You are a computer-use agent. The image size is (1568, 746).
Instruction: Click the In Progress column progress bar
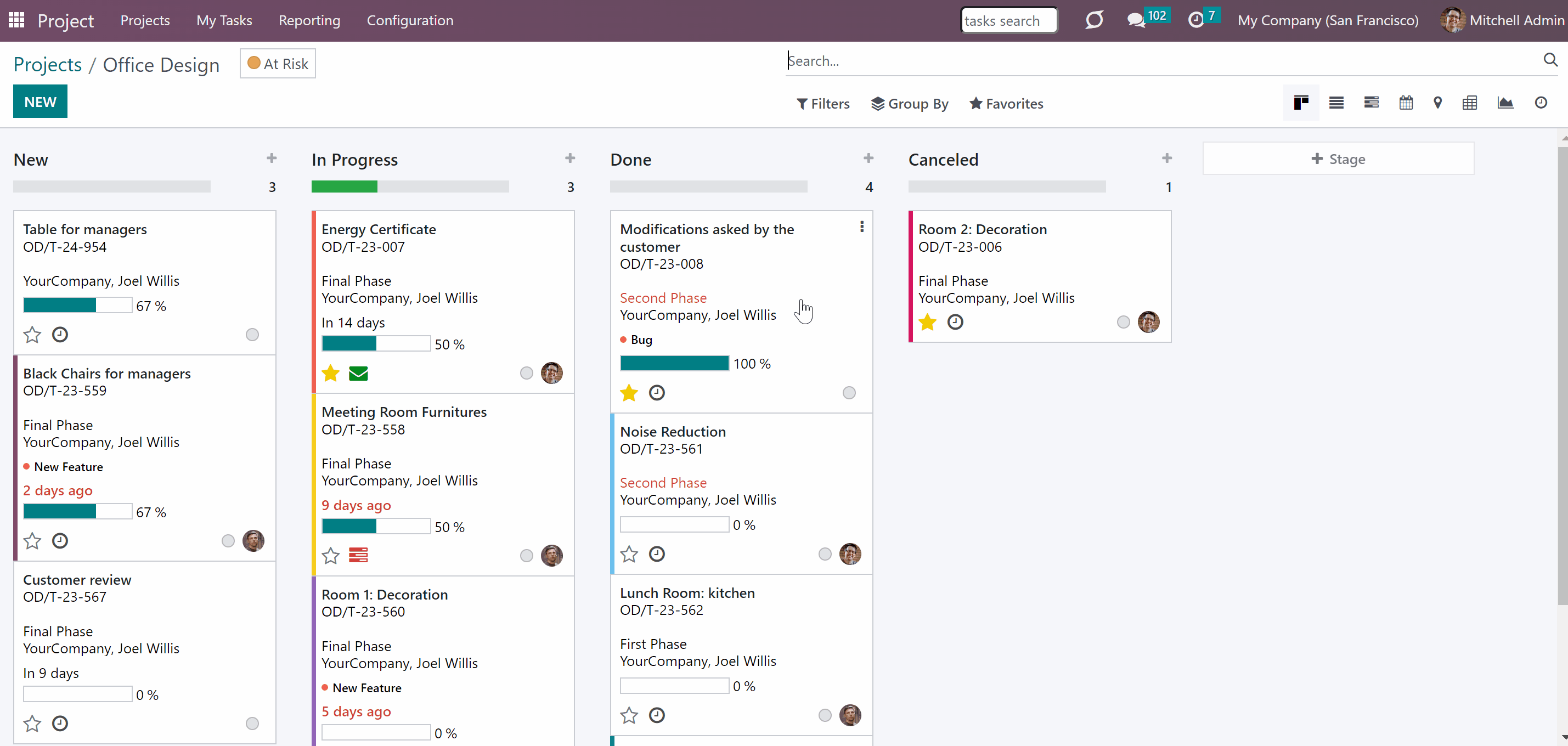pos(410,187)
